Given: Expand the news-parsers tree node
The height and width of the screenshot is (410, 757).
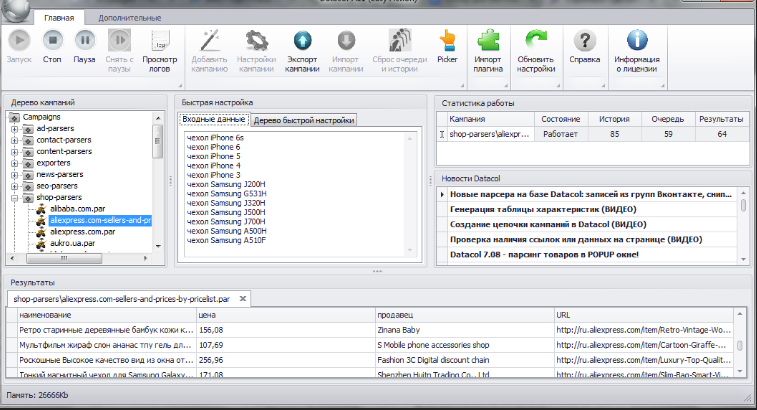Looking at the screenshot, I should (14, 175).
